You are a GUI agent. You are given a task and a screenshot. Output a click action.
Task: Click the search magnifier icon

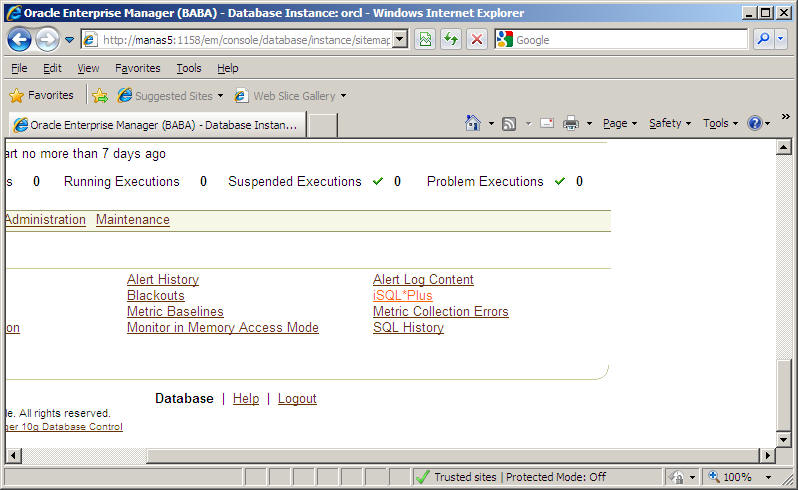762,39
